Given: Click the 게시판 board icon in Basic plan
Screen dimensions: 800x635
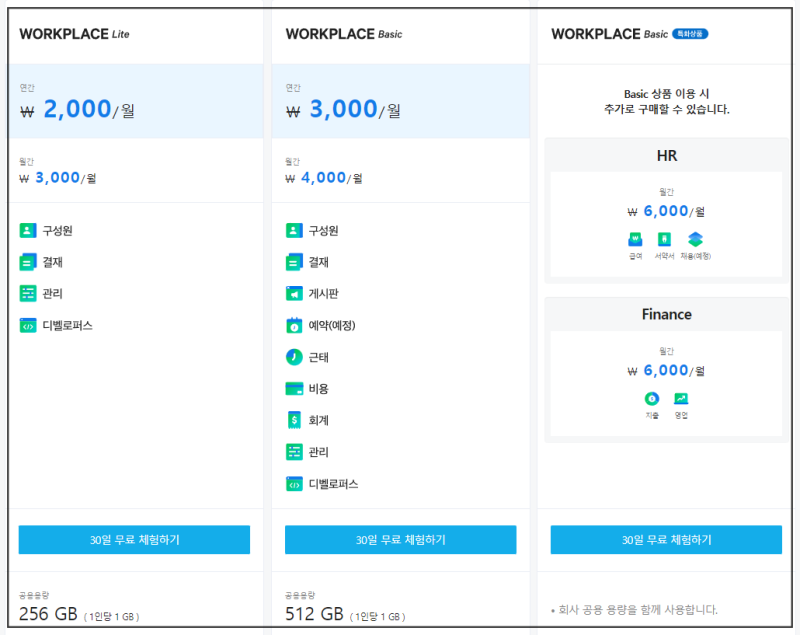Looking at the screenshot, I should coord(294,293).
